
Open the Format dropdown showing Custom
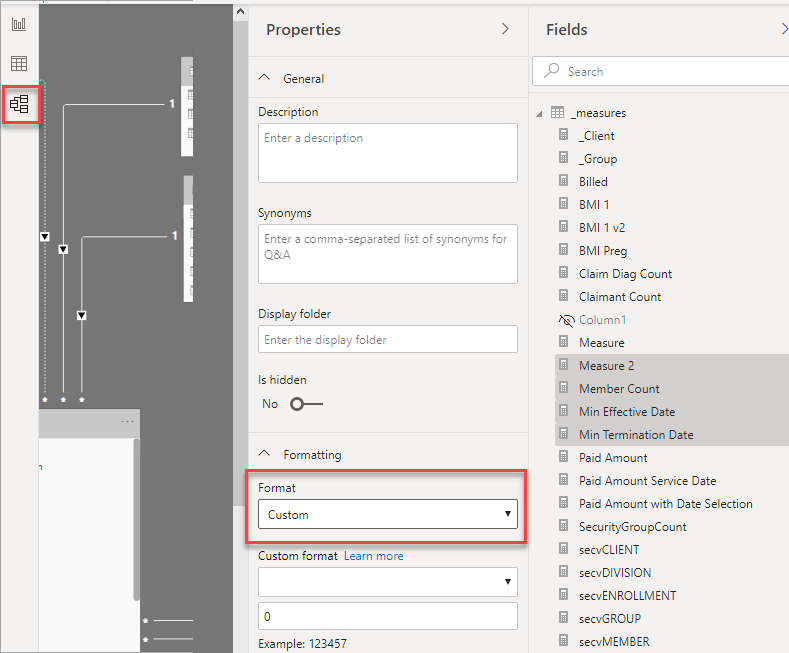pos(387,514)
